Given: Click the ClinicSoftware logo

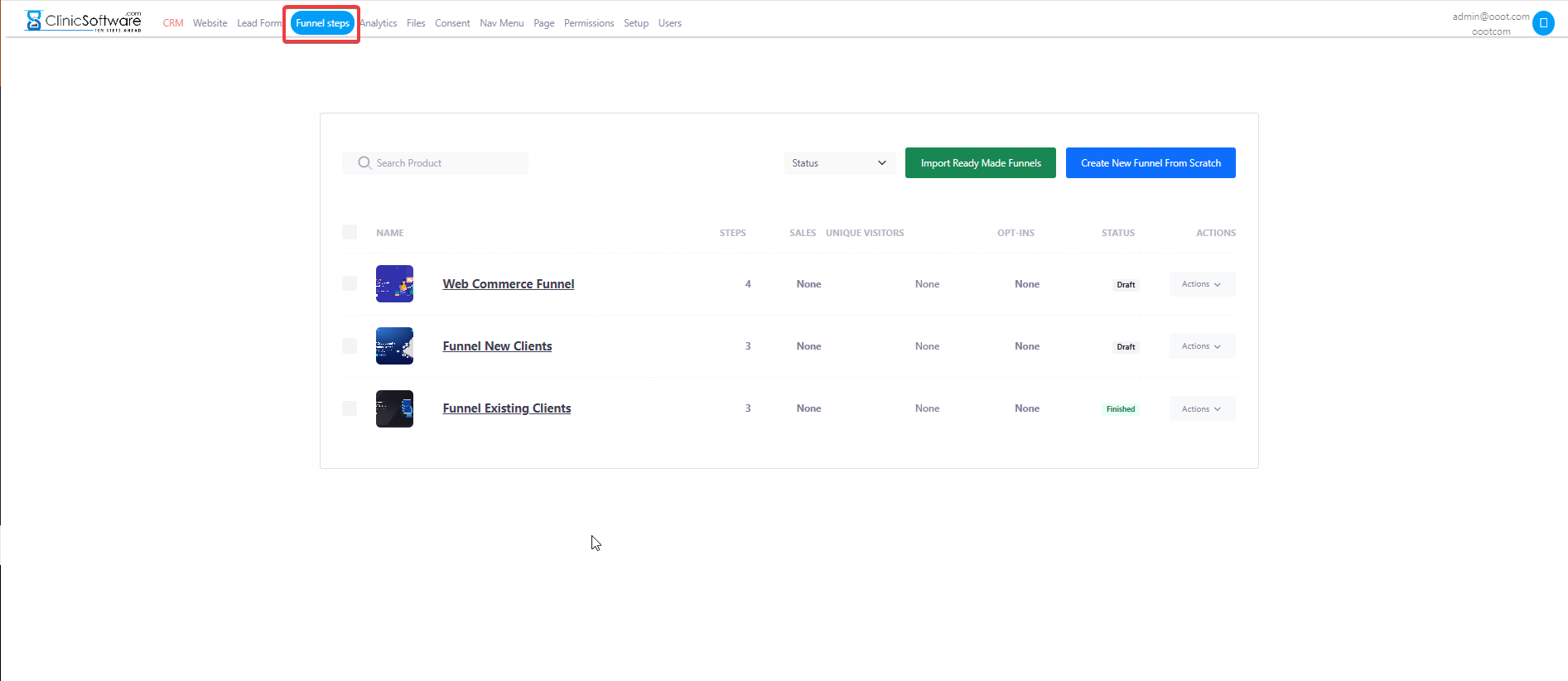Looking at the screenshot, I should [x=83, y=21].
